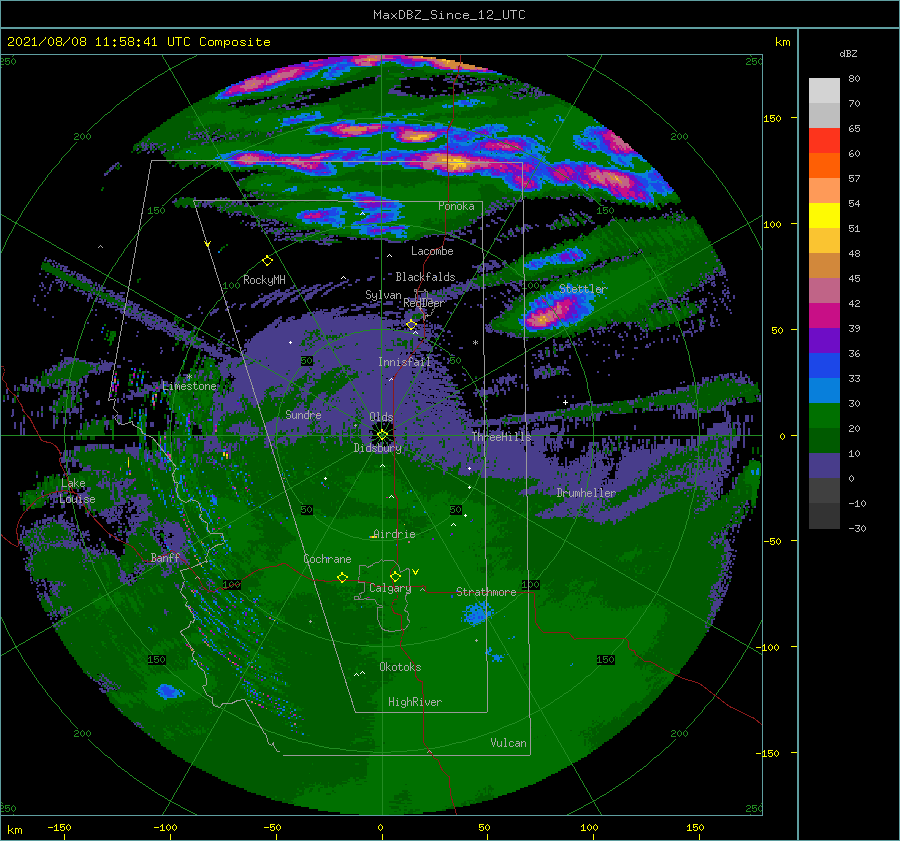Click the purple swatch between 39 and 36

824,341
